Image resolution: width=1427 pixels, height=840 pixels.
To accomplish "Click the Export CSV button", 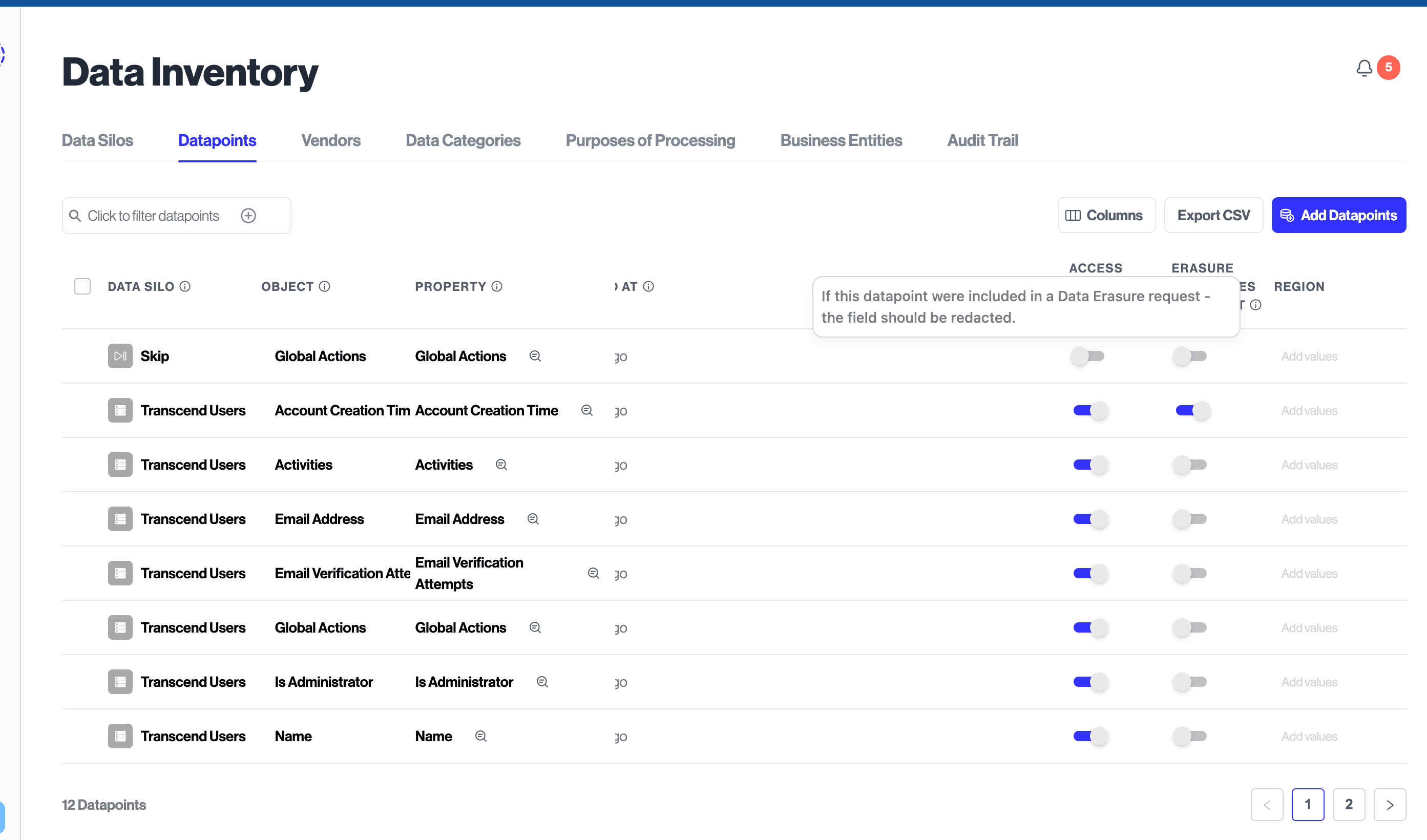I will click(1213, 216).
